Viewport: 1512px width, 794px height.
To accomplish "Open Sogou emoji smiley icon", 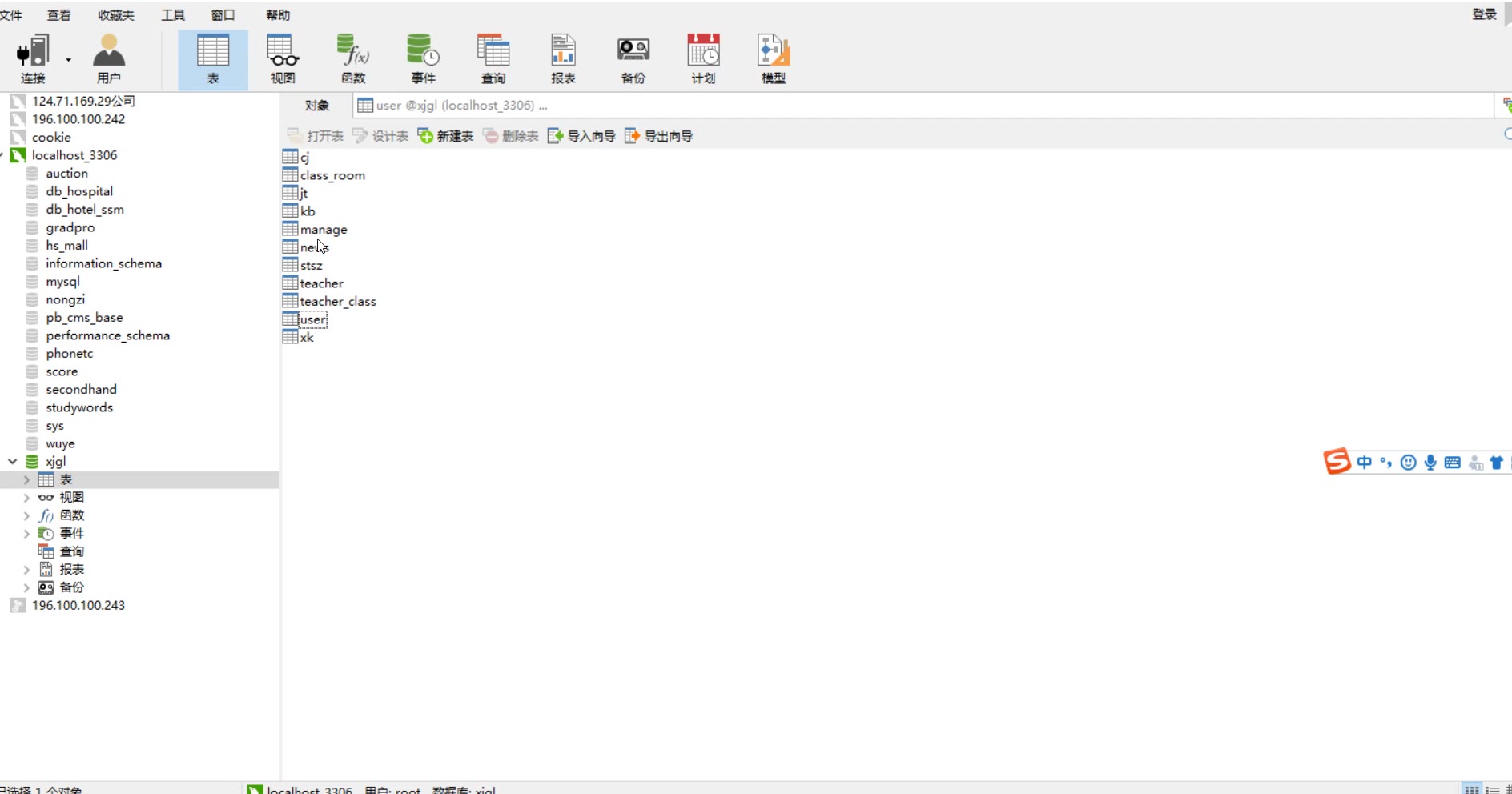I will pyautogui.click(x=1409, y=462).
